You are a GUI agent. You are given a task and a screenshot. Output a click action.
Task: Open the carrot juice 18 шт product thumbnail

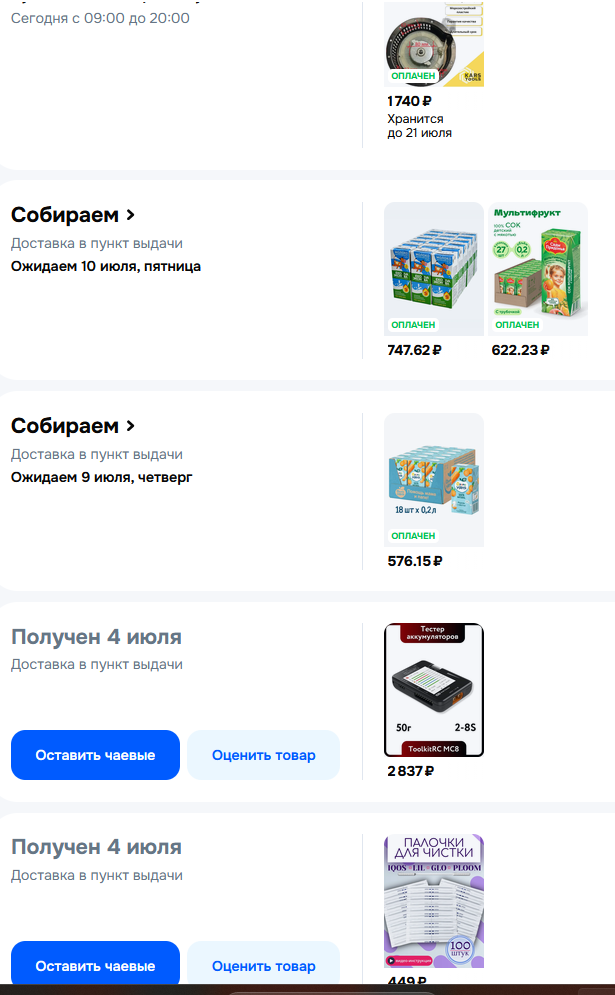point(434,480)
